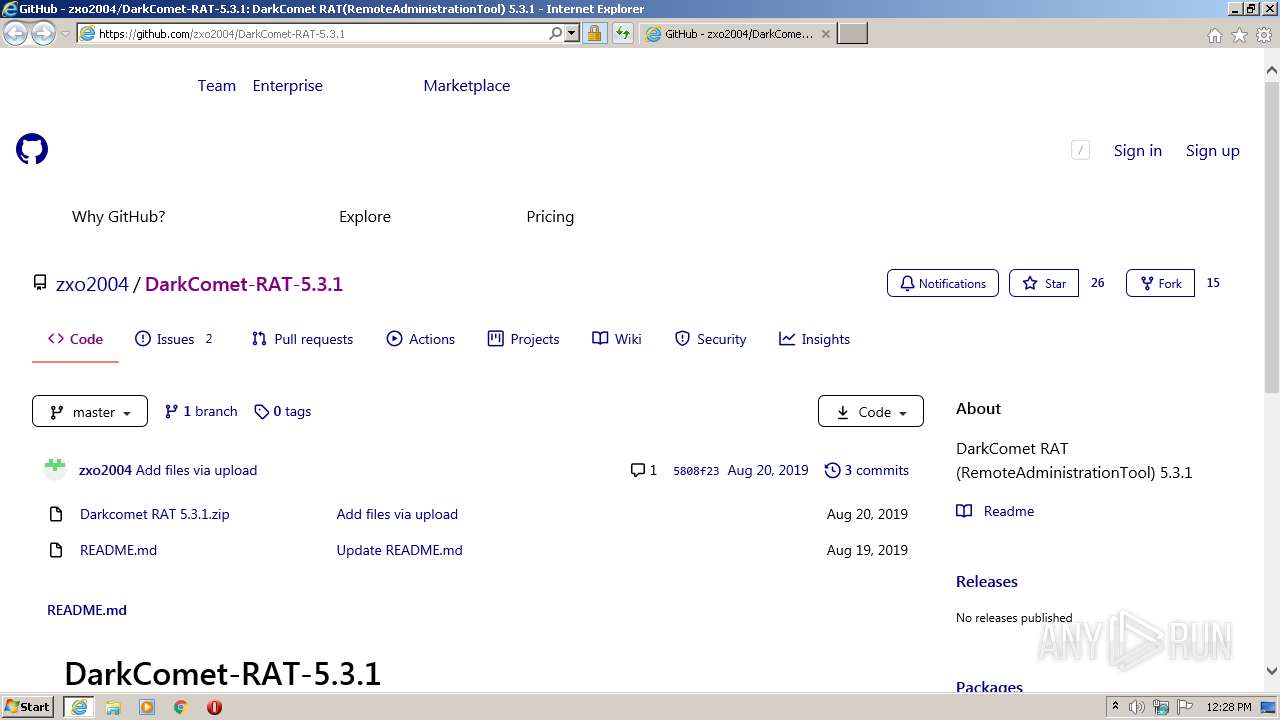The width and height of the screenshot is (1280, 720).
Task: Click the README.md heading link above content
Action: tap(87, 610)
